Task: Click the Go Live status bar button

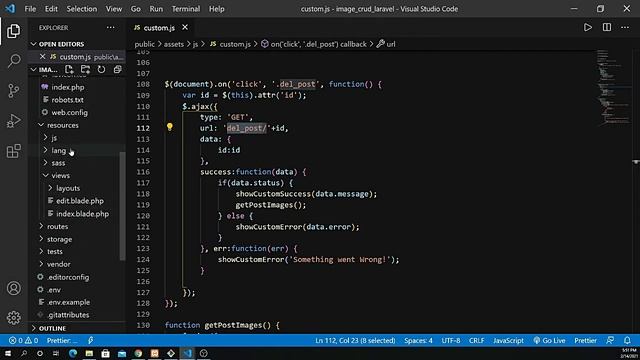Action: click(549, 340)
